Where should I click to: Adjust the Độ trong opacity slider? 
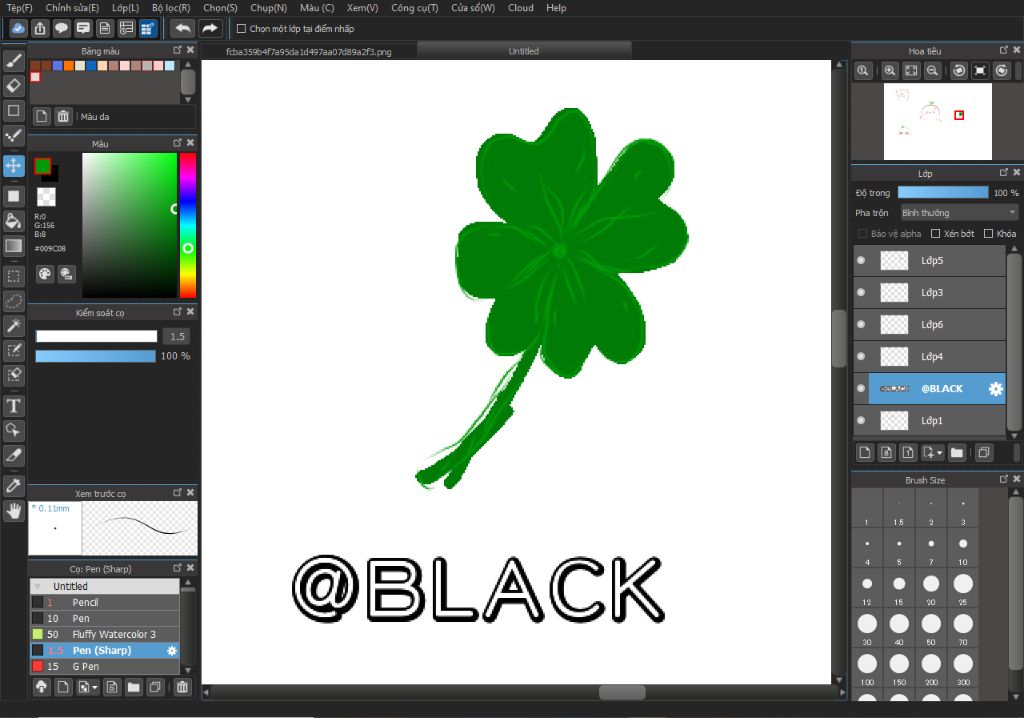click(943, 192)
